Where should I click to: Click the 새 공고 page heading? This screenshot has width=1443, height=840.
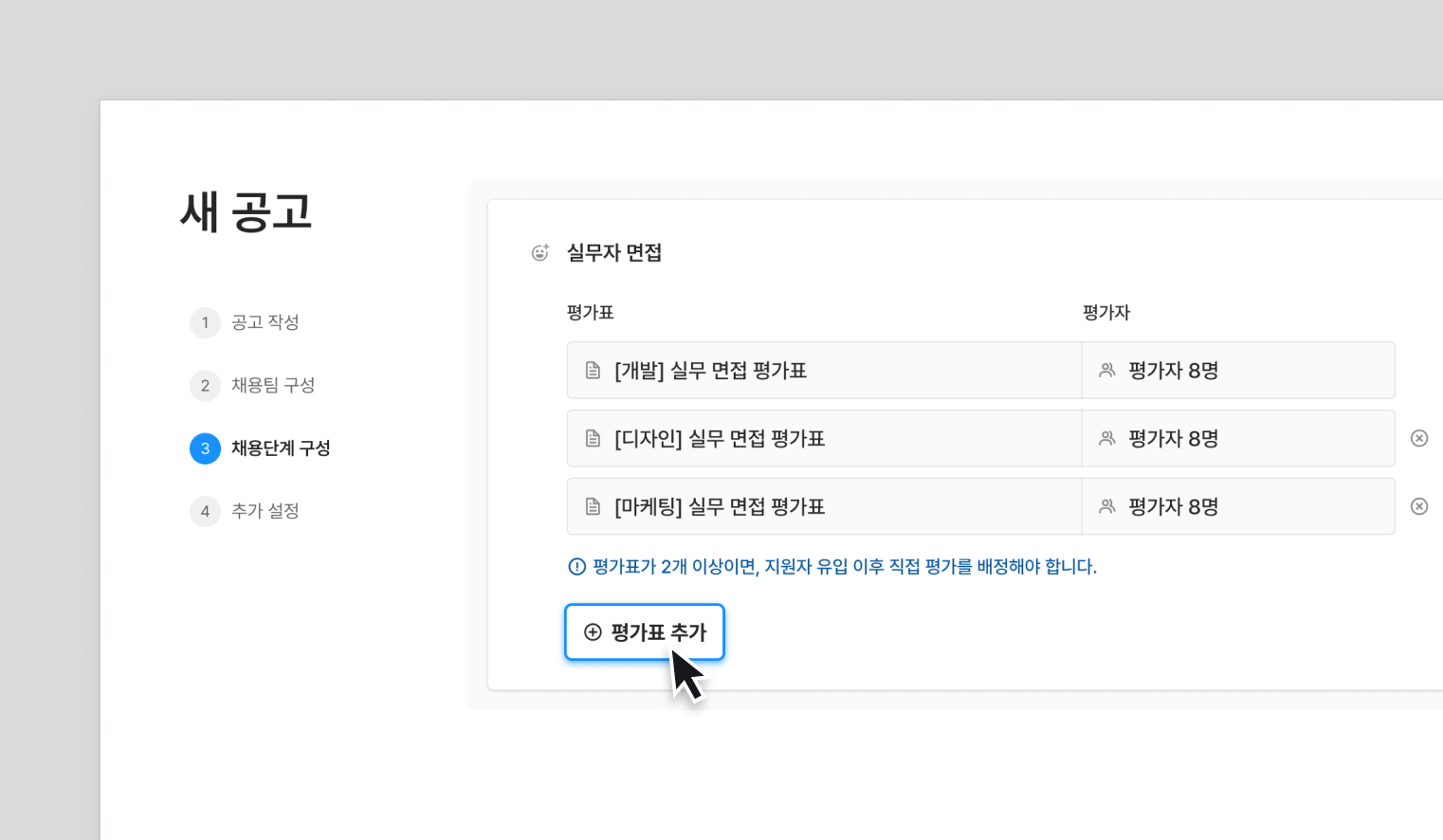(247, 211)
